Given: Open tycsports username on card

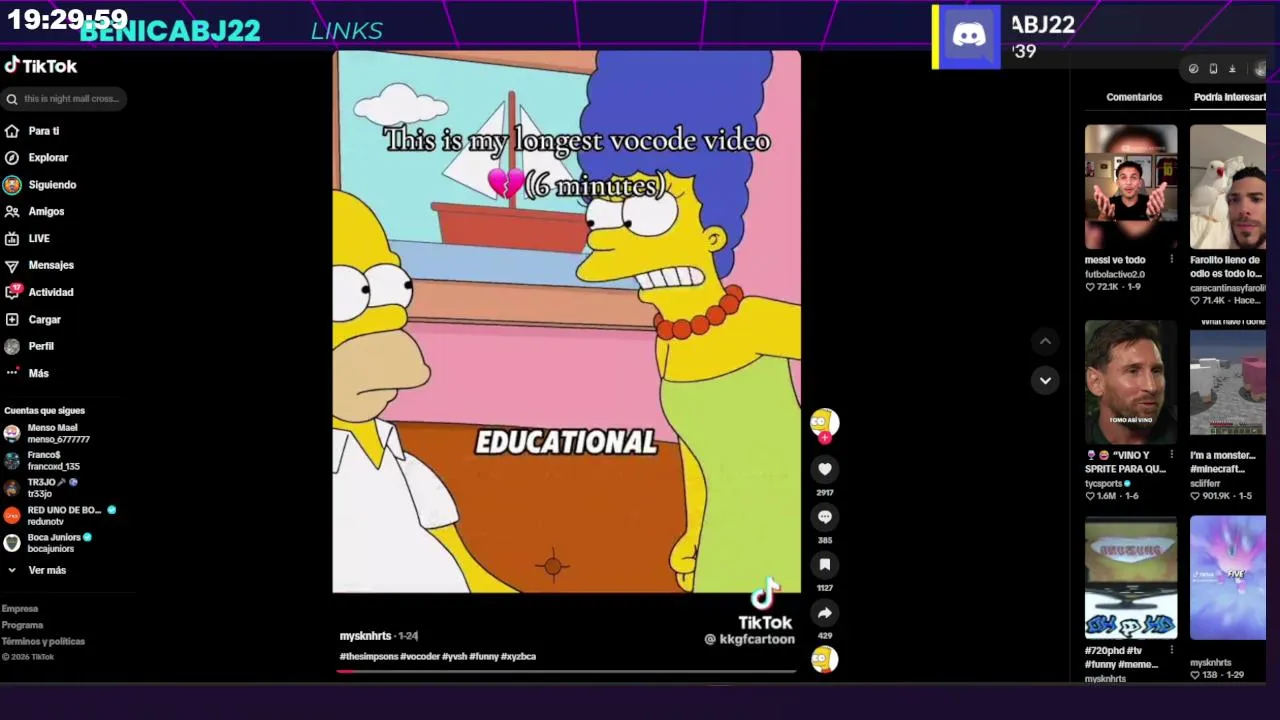Looking at the screenshot, I should [x=1104, y=483].
